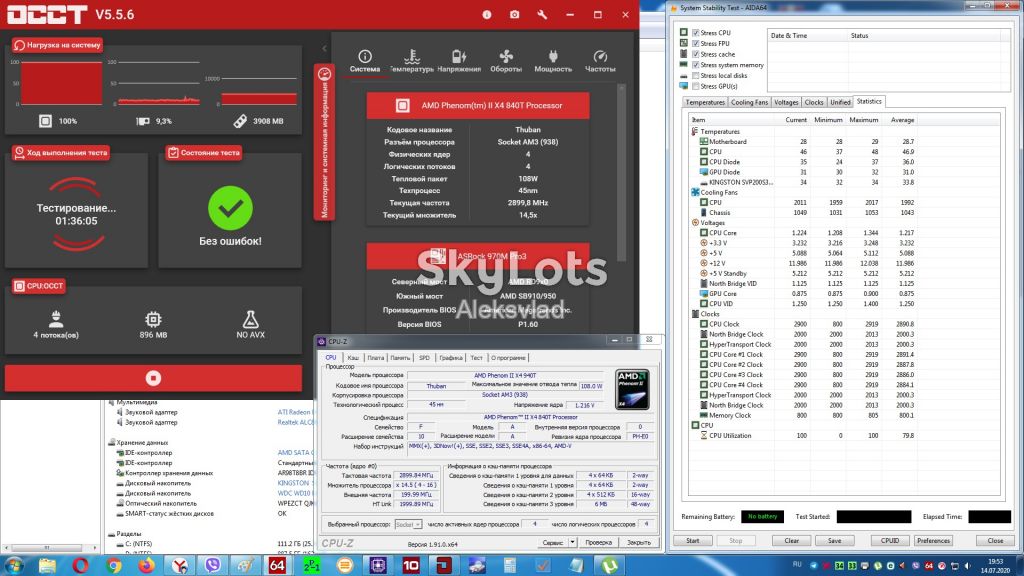Viewport: 1024px width, 576px height.
Task: Open the Temperatures tab in AIDA64
Action: 705,103
